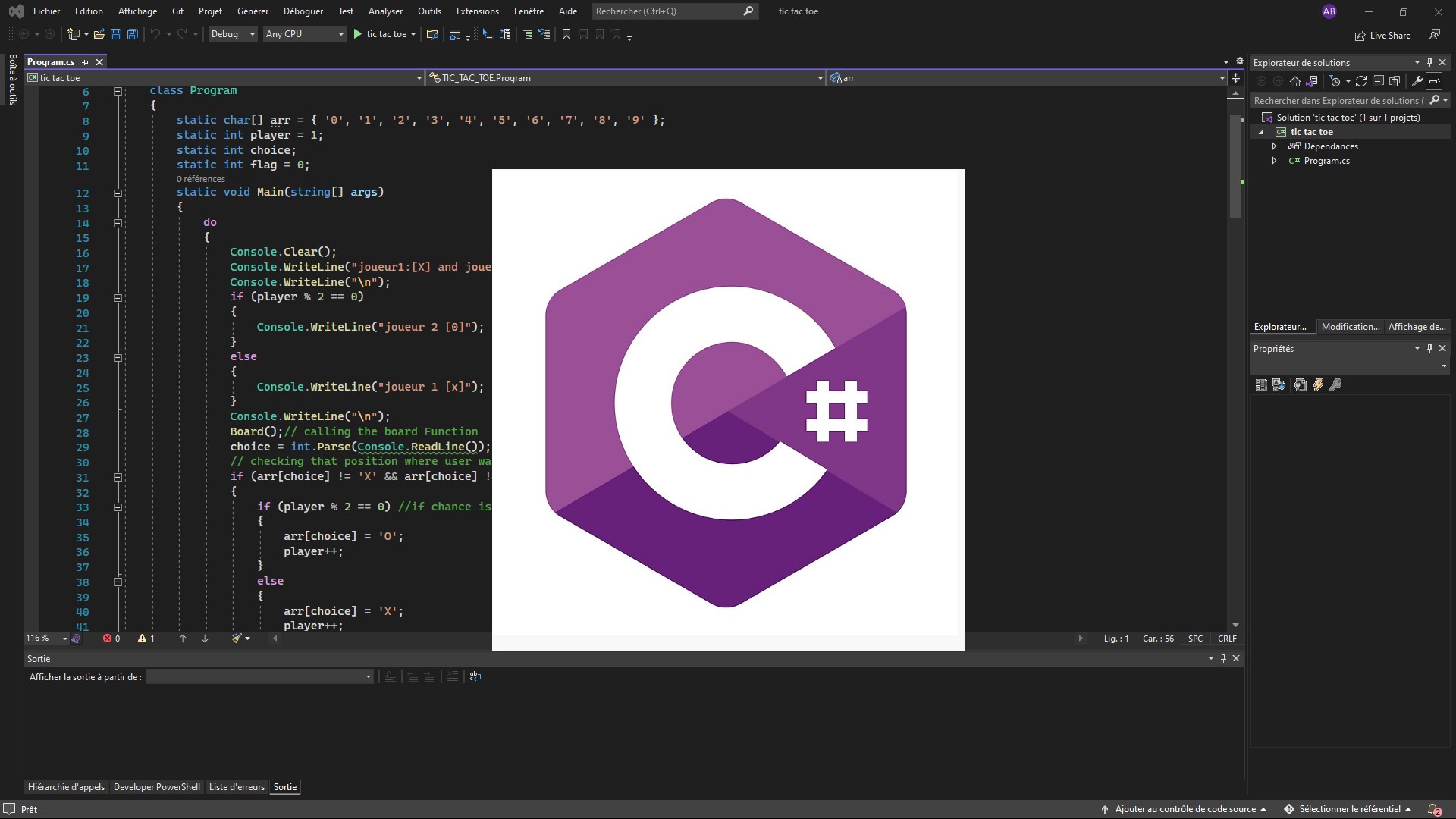The height and width of the screenshot is (819, 1456).
Task: Click pending changes filter clock icon
Action: (x=1335, y=81)
